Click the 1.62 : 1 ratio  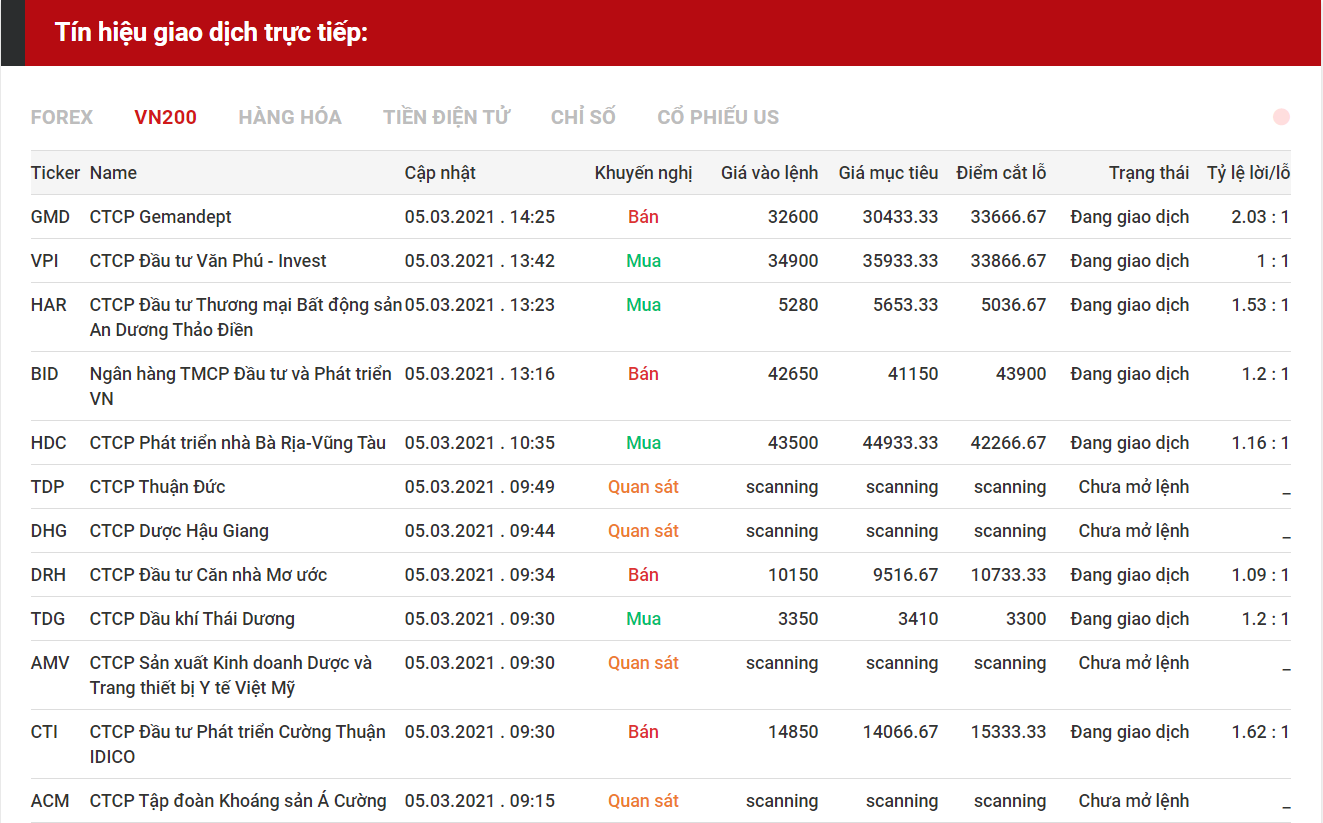1260,732
